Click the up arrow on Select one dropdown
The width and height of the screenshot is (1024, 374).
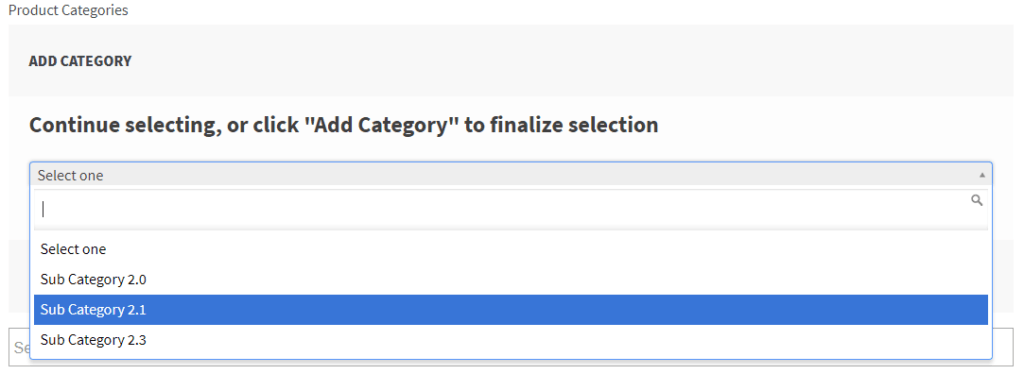tap(982, 175)
